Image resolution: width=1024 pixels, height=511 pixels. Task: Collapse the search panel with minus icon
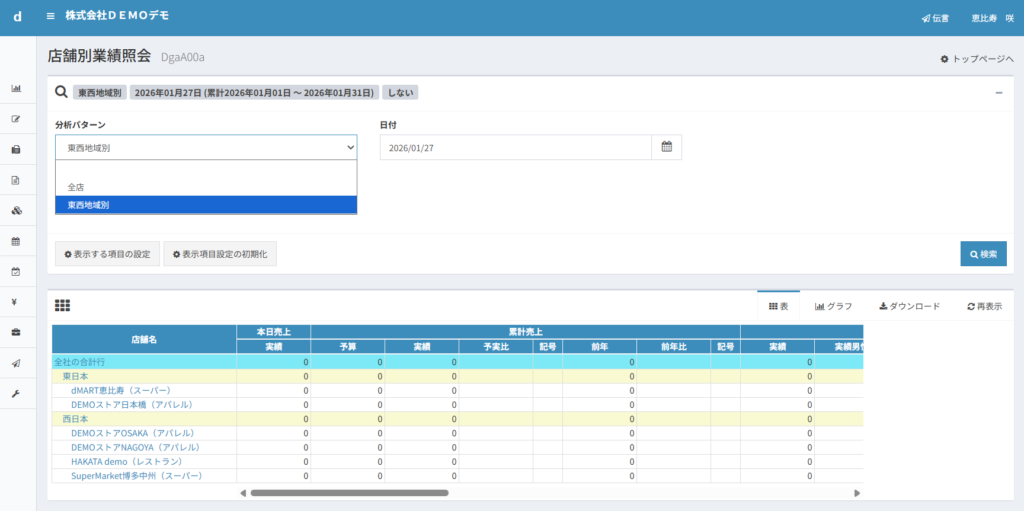point(998,92)
